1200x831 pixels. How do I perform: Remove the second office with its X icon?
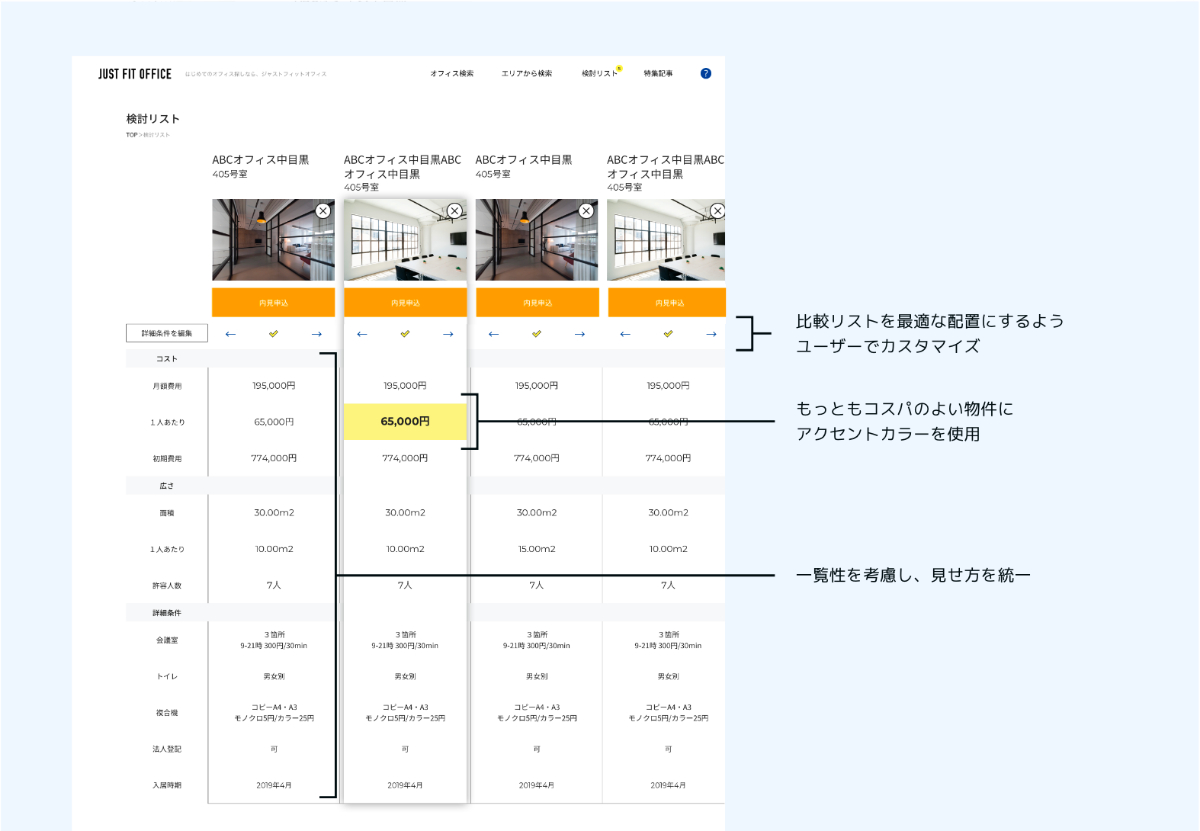(455, 211)
